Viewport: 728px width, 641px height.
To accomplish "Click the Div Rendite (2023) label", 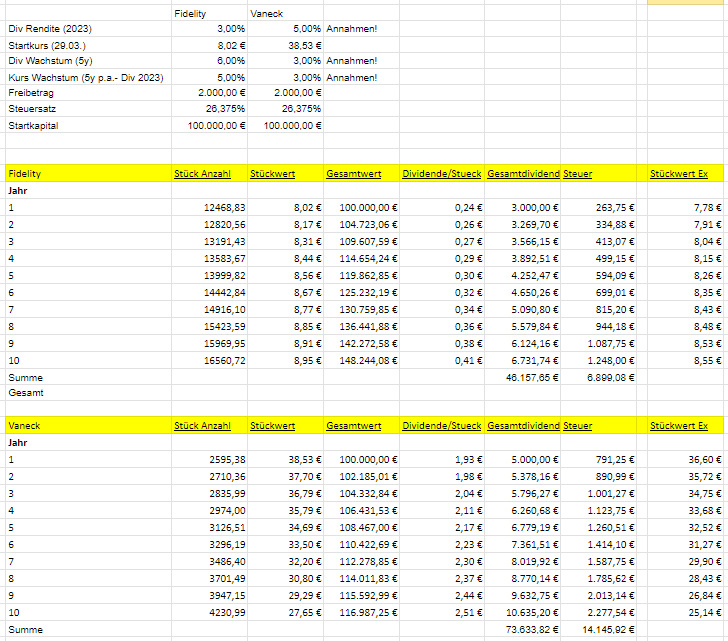I will 50,29.
